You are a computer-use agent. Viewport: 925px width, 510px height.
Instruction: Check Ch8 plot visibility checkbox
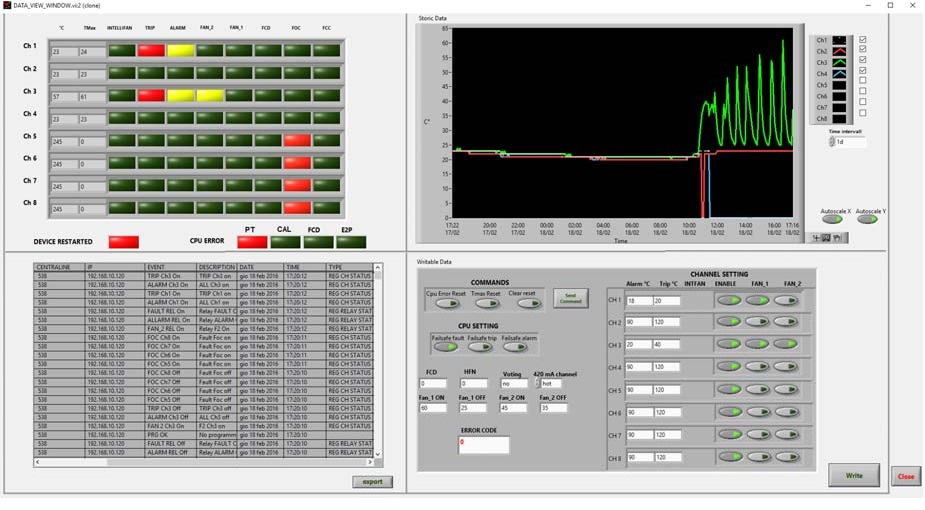(863, 113)
